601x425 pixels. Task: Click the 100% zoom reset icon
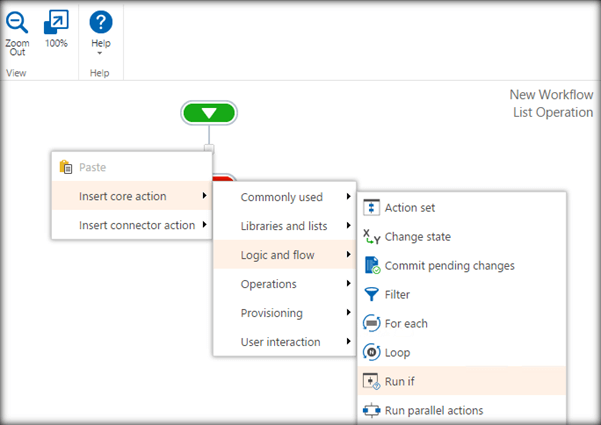pyautogui.click(x=56, y=21)
